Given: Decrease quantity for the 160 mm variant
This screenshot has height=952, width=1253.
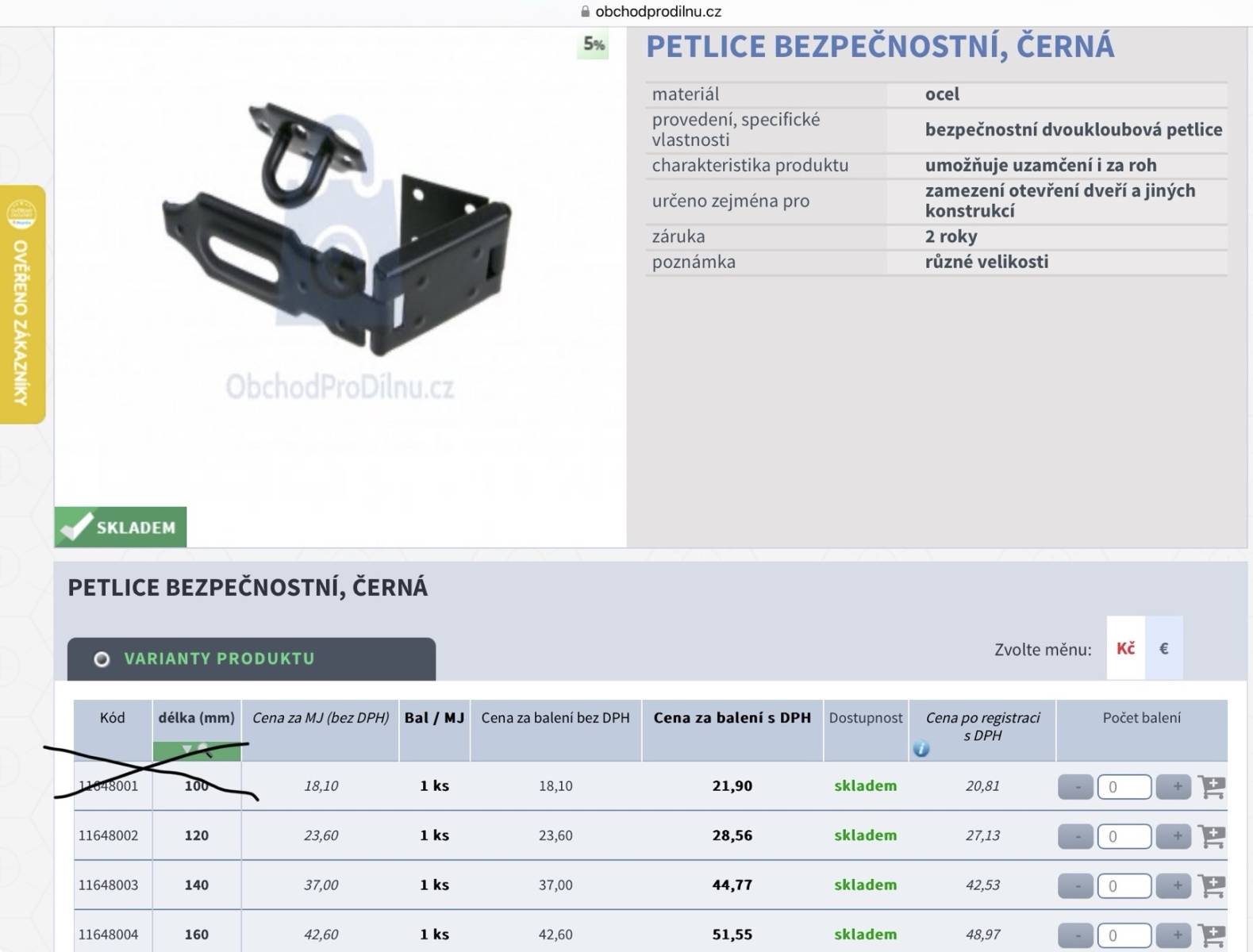Looking at the screenshot, I should point(1075,935).
